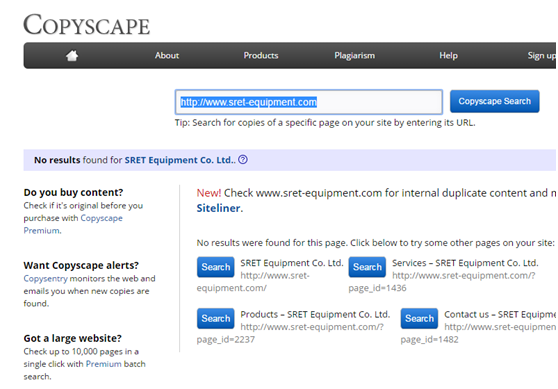Viewport: 558px width, 389px height.
Task: Click the tip text below search box
Action: 325,123
